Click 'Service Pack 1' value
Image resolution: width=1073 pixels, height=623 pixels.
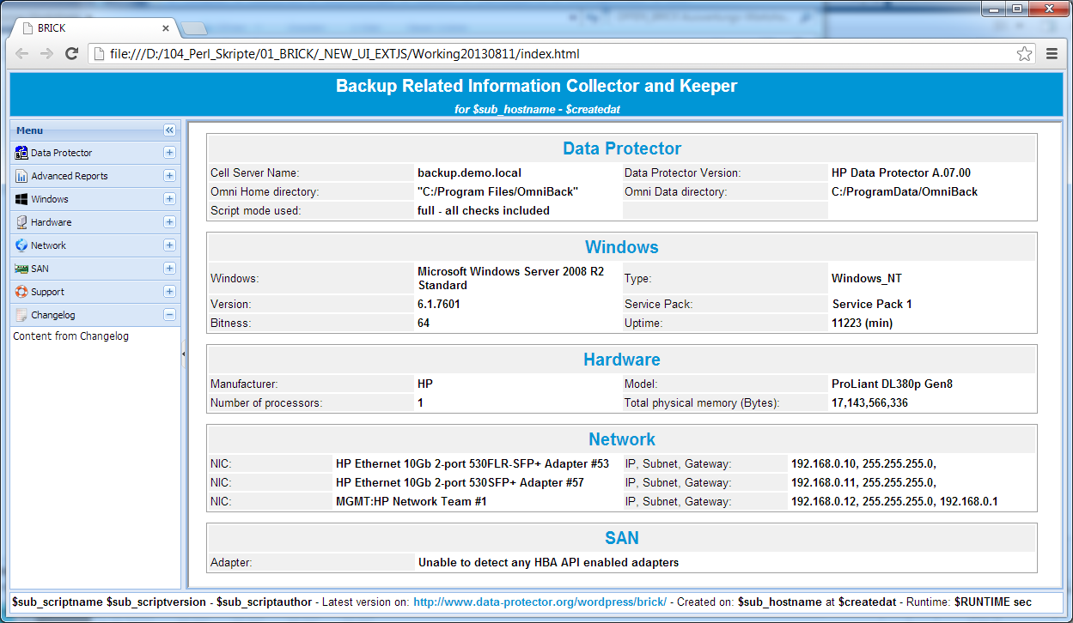pos(872,304)
